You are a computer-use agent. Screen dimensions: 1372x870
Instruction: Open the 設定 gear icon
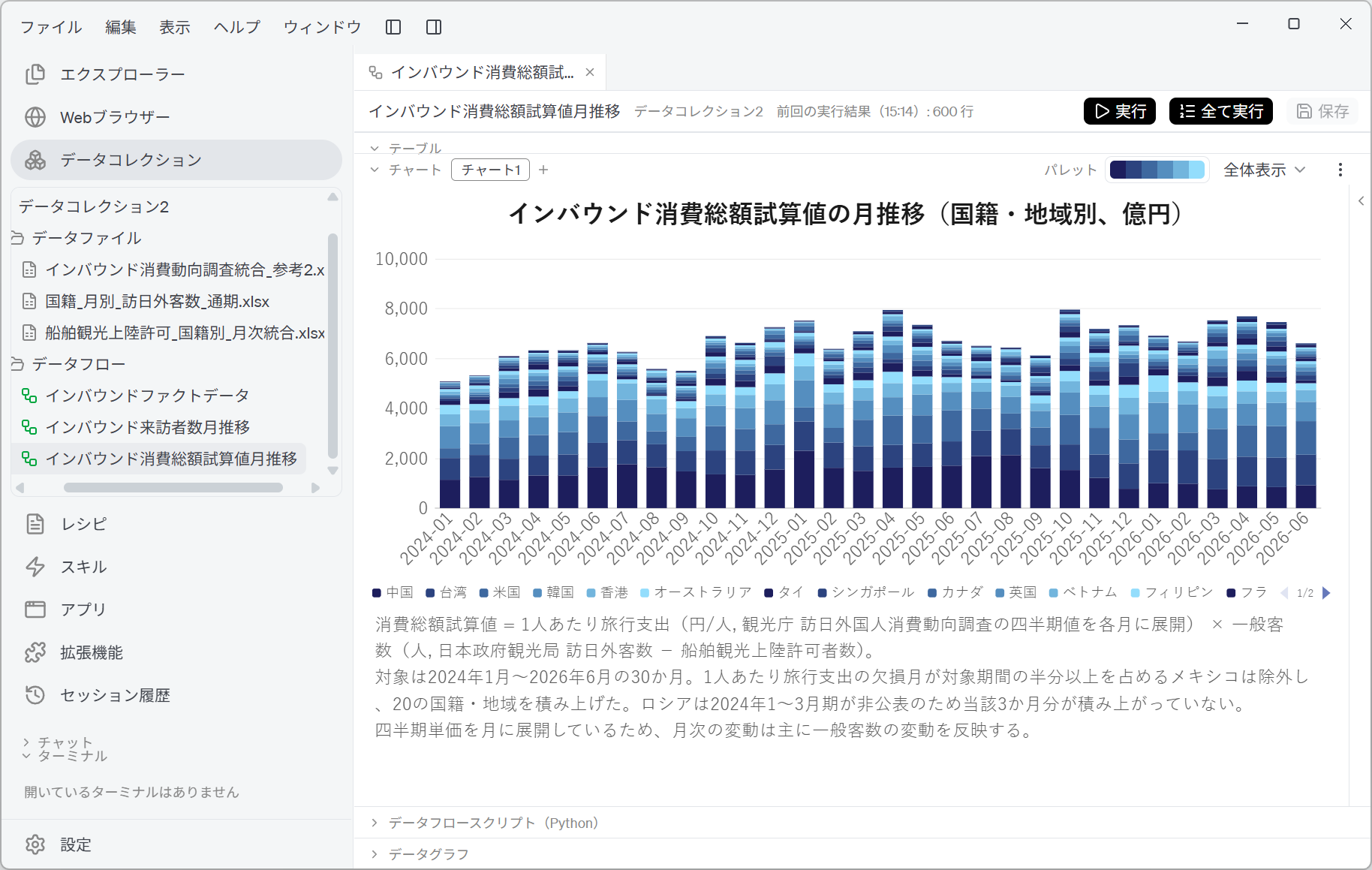point(35,844)
